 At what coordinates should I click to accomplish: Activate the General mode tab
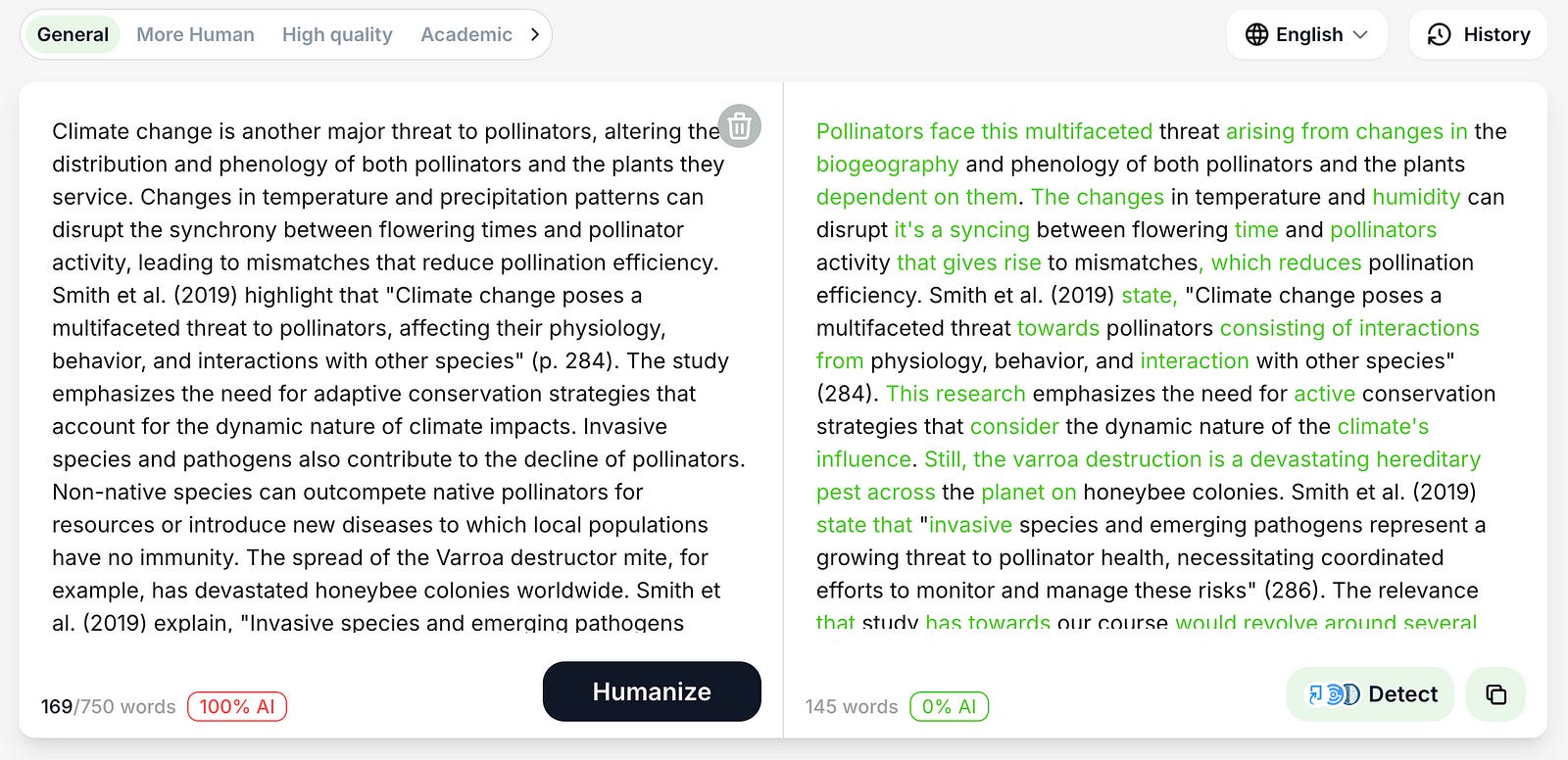pyautogui.click(x=72, y=34)
